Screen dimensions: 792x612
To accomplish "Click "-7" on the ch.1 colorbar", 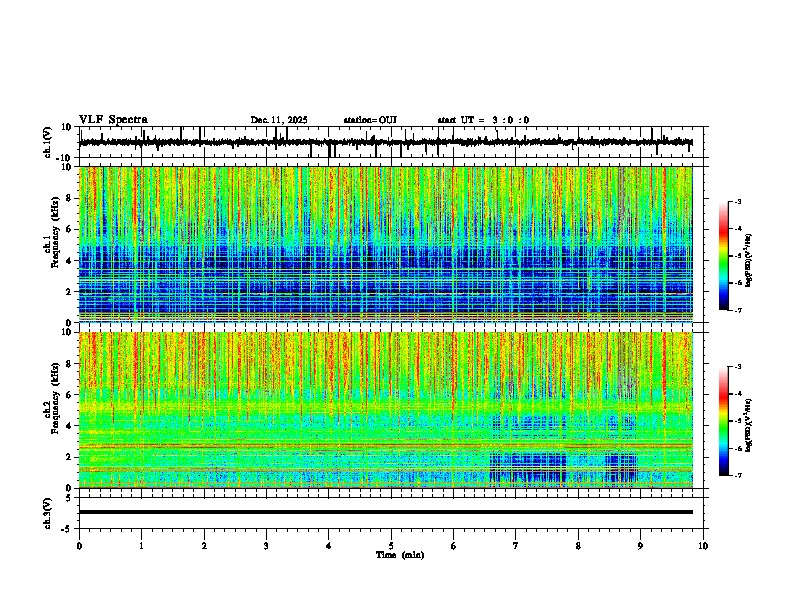I will [738, 311].
